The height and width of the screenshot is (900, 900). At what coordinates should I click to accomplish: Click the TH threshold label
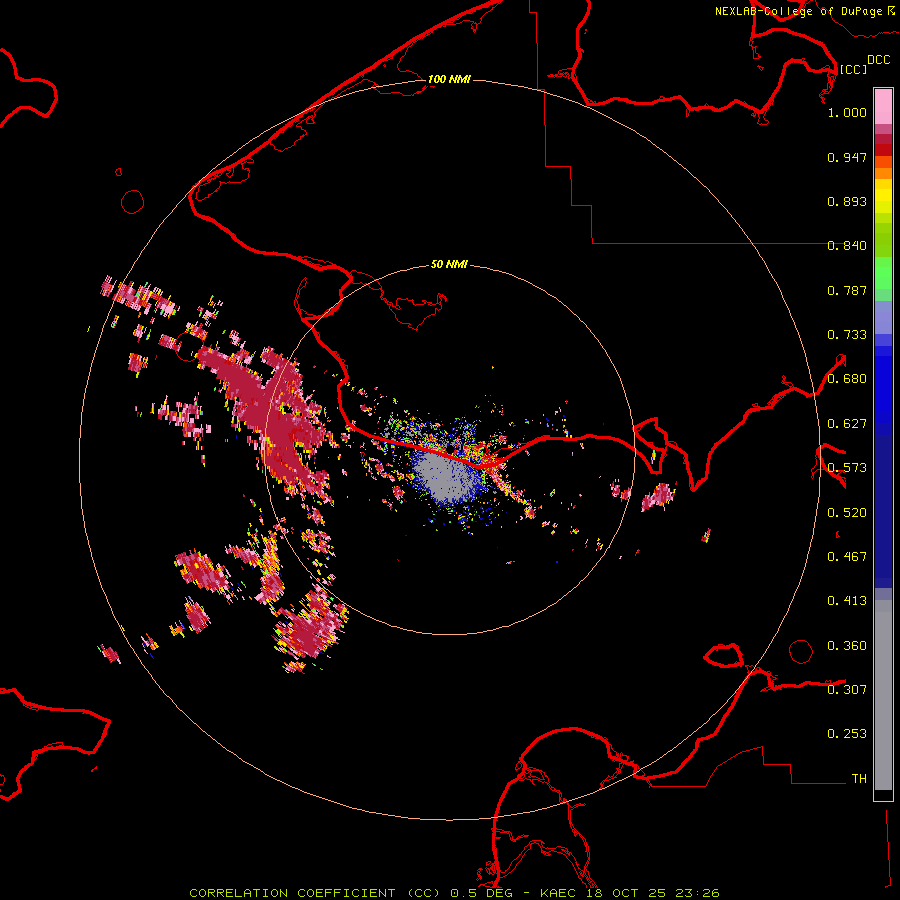859,779
